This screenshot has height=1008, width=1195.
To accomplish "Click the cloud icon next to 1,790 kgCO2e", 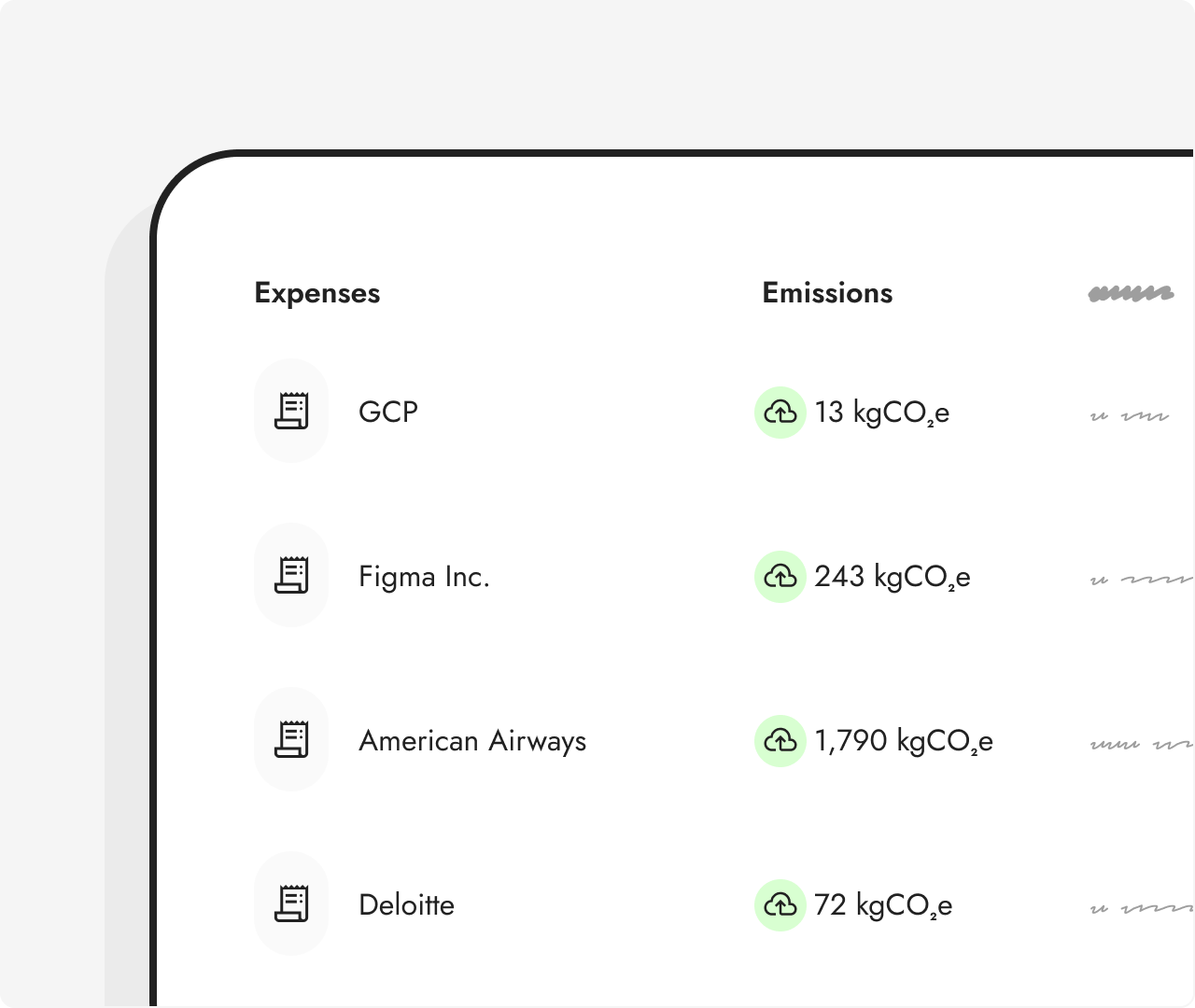I will [780, 740].
